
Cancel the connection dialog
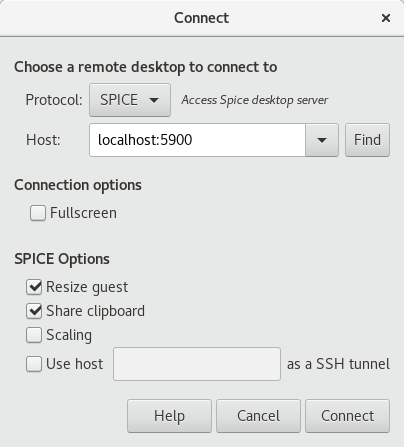(x=258, y=416)
